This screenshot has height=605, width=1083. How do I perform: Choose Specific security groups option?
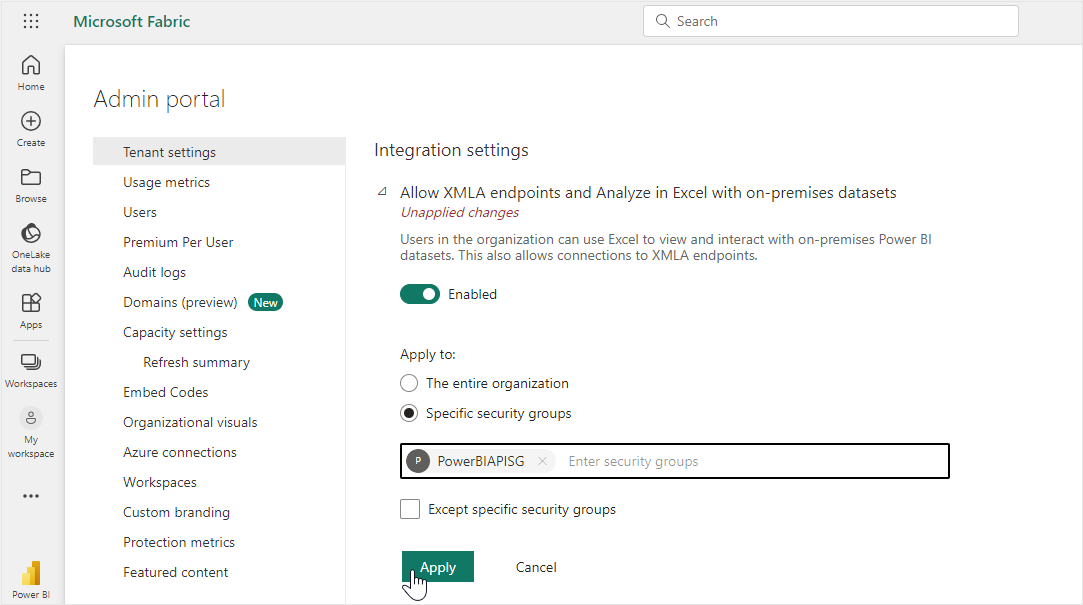[x=409, y=413]
